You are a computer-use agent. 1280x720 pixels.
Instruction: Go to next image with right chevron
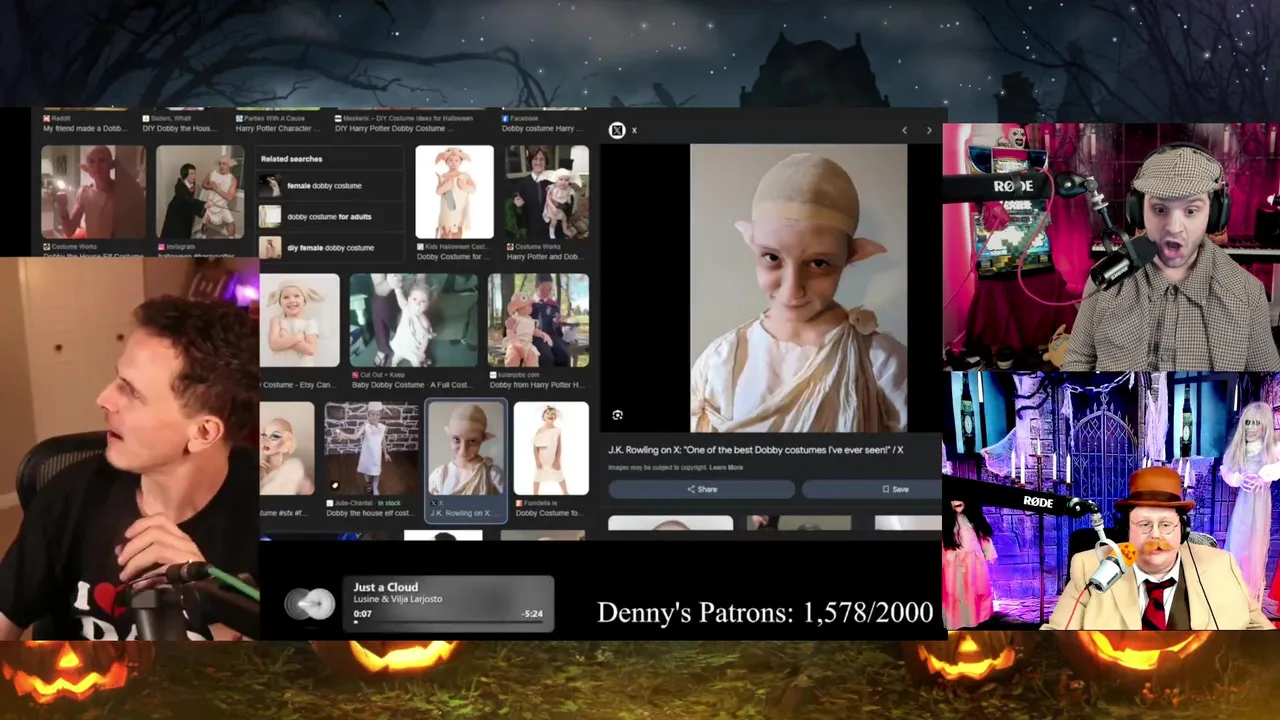929,130
